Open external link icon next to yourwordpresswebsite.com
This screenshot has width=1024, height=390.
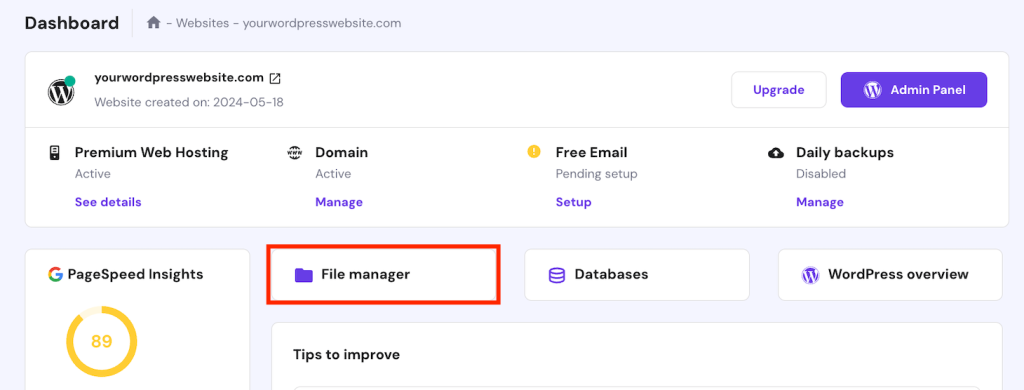pyautogui.click(x=276, y=78)
